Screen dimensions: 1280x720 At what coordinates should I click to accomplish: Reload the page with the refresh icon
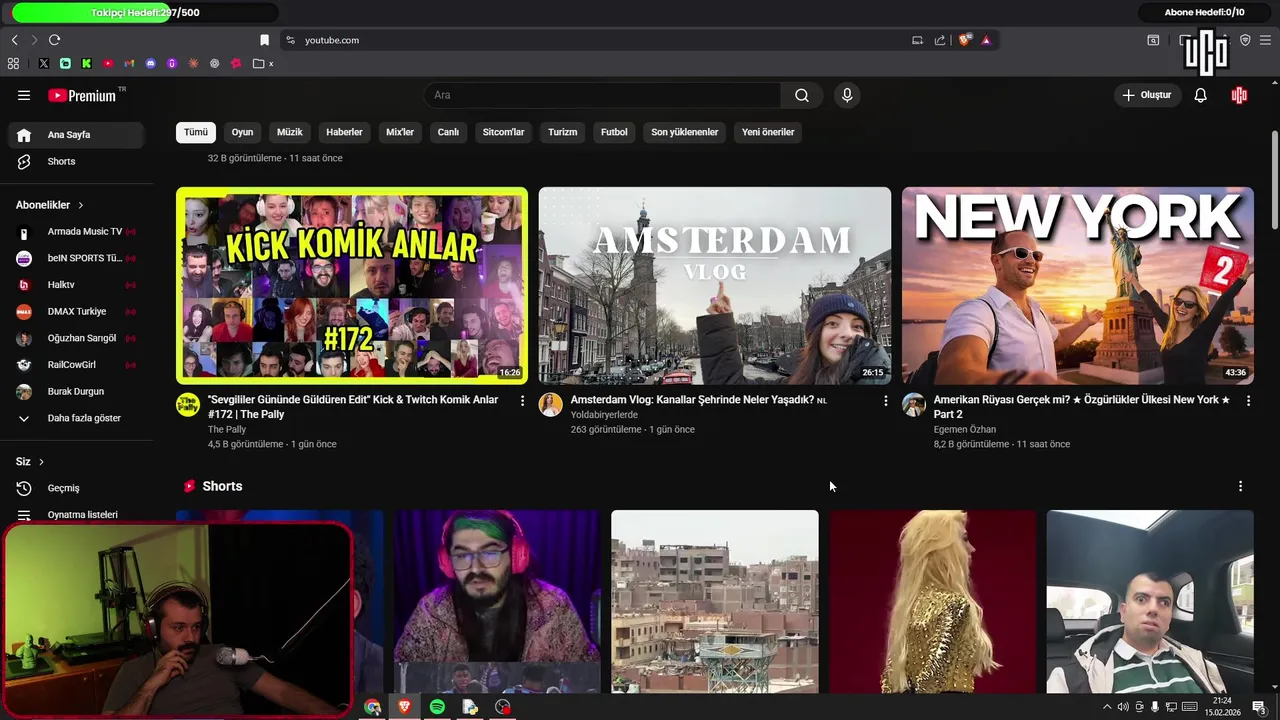[x=54, y=40]
